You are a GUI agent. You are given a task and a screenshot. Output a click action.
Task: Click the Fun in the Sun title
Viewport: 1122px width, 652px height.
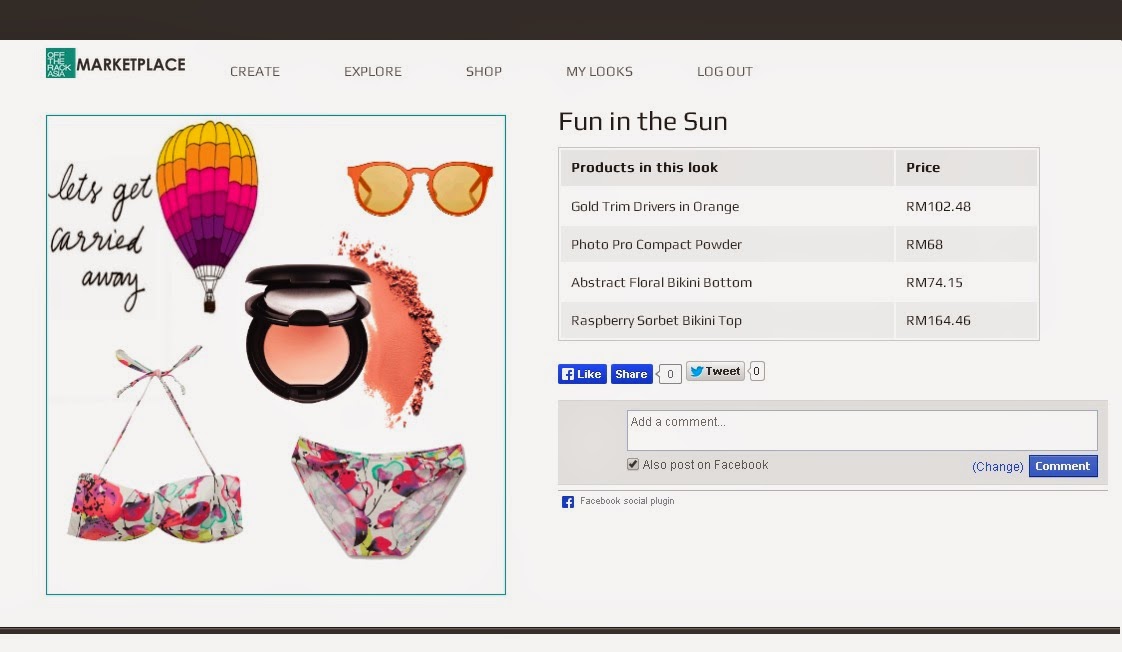point(643,121)
